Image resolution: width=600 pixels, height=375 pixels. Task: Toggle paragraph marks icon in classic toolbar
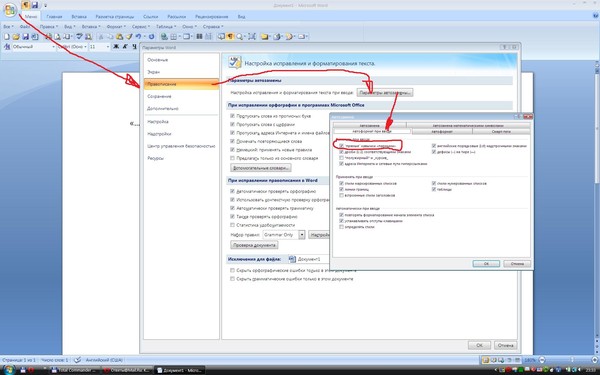click(230, 37)
